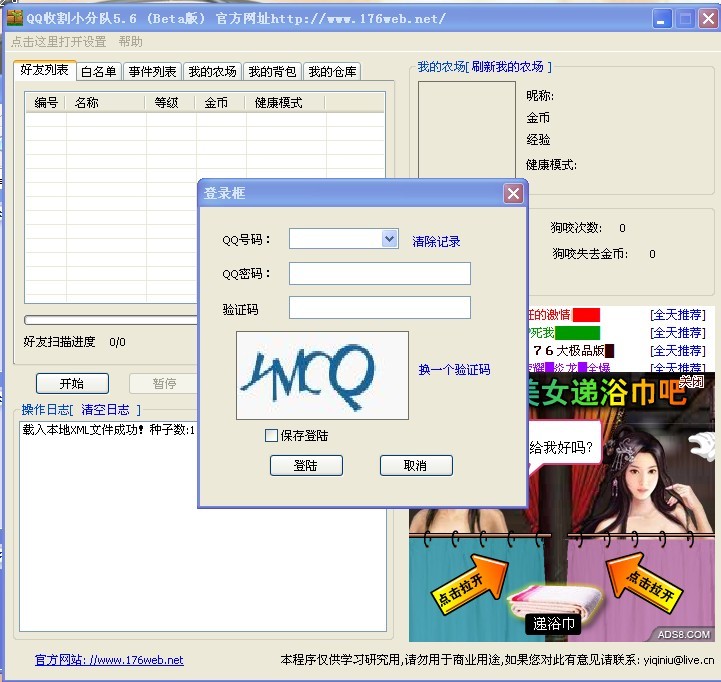
Task: Click the 健康模式 column header
Action: pos(286,103)
